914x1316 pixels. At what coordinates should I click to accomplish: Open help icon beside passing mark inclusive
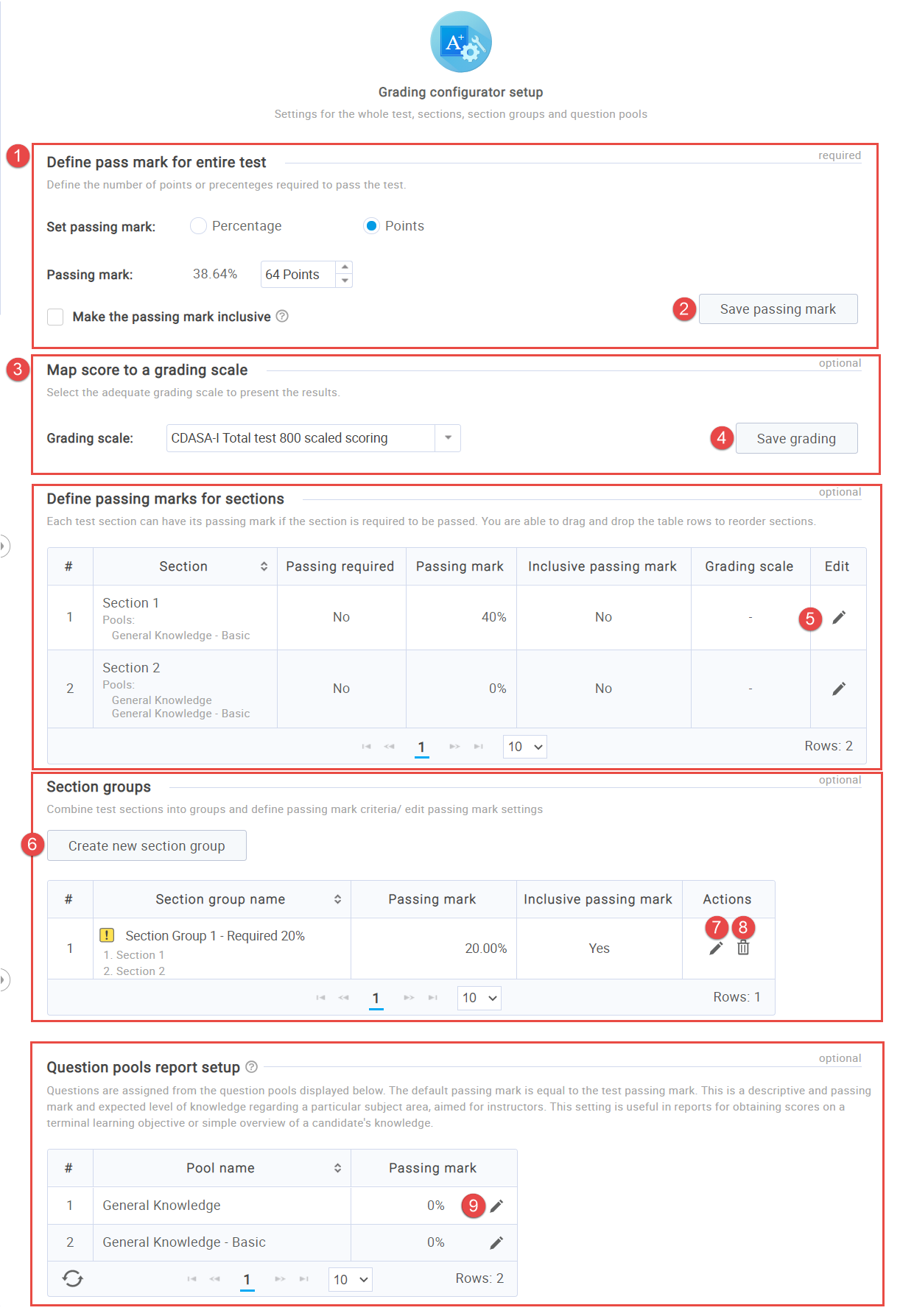[282, 316]
